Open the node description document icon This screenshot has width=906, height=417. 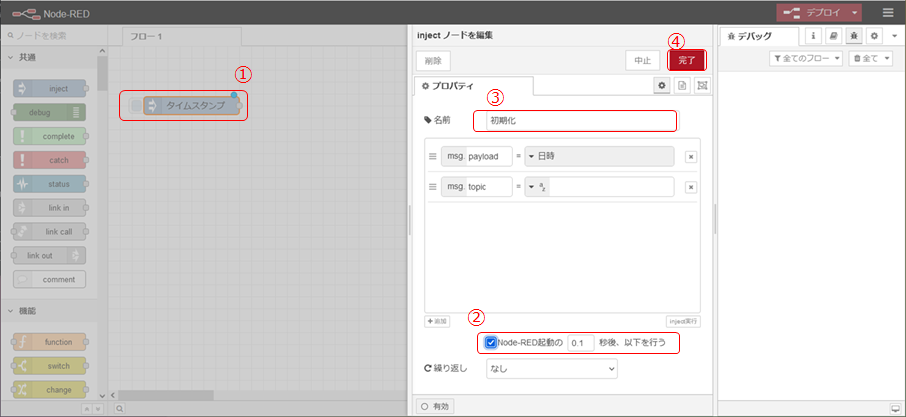682,86
